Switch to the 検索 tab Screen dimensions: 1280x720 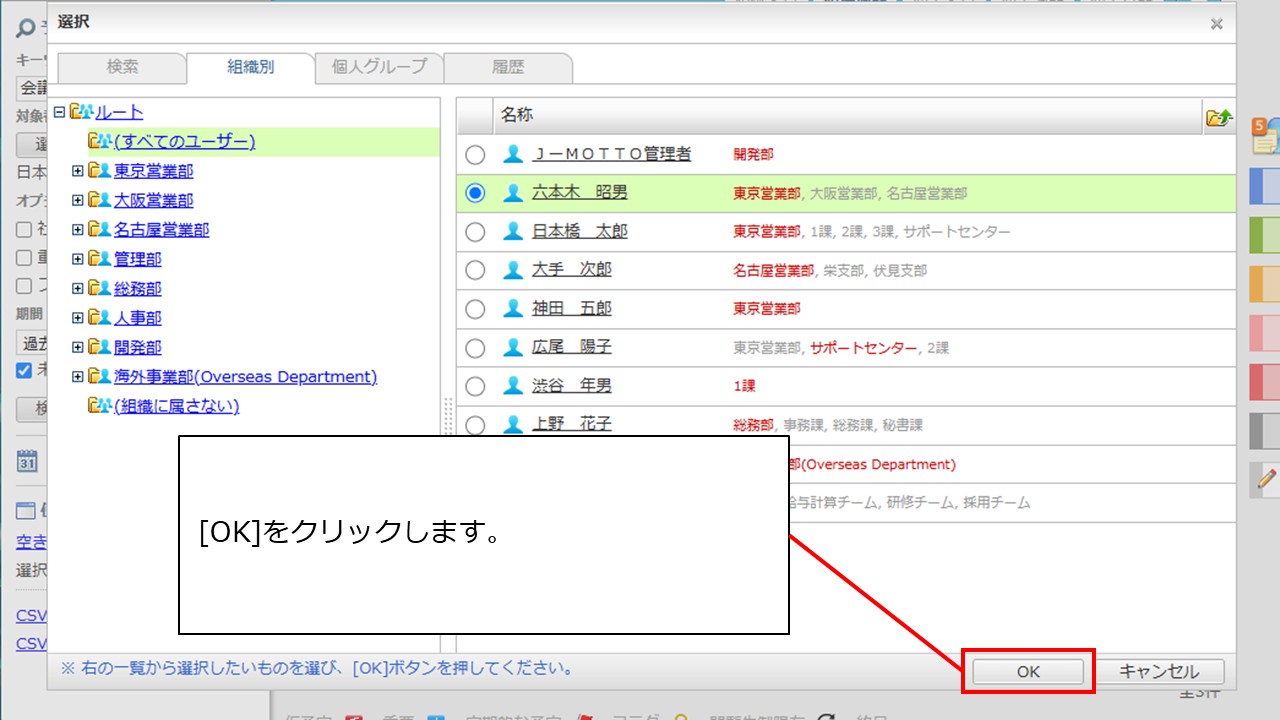pyautogui.click(x=122, y=67)
